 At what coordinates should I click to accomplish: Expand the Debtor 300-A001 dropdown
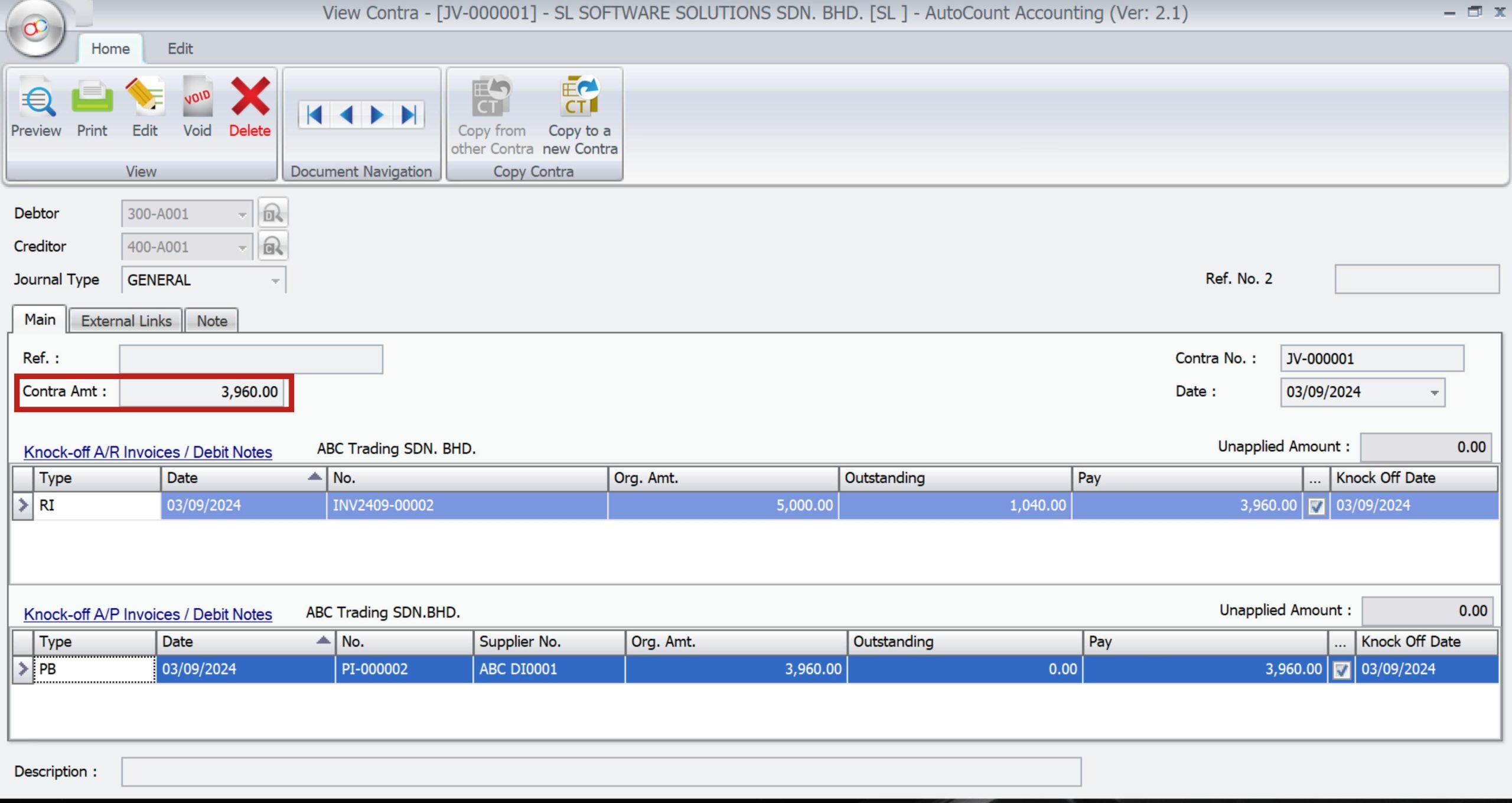coord(242,214)
